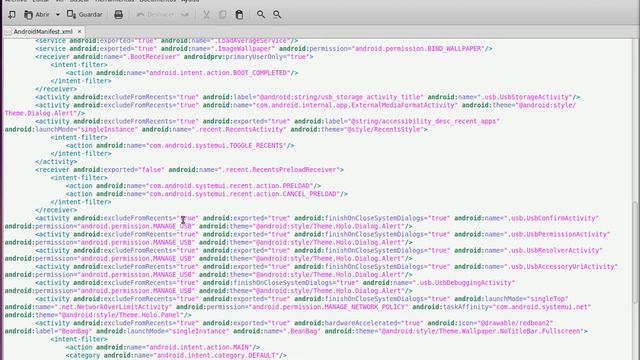The image size is (640, 360).
Task: Click 'com.android.systemui.TOGGLE_RECENTS' action
Action: pyautogui.click(x=217, y=145)
